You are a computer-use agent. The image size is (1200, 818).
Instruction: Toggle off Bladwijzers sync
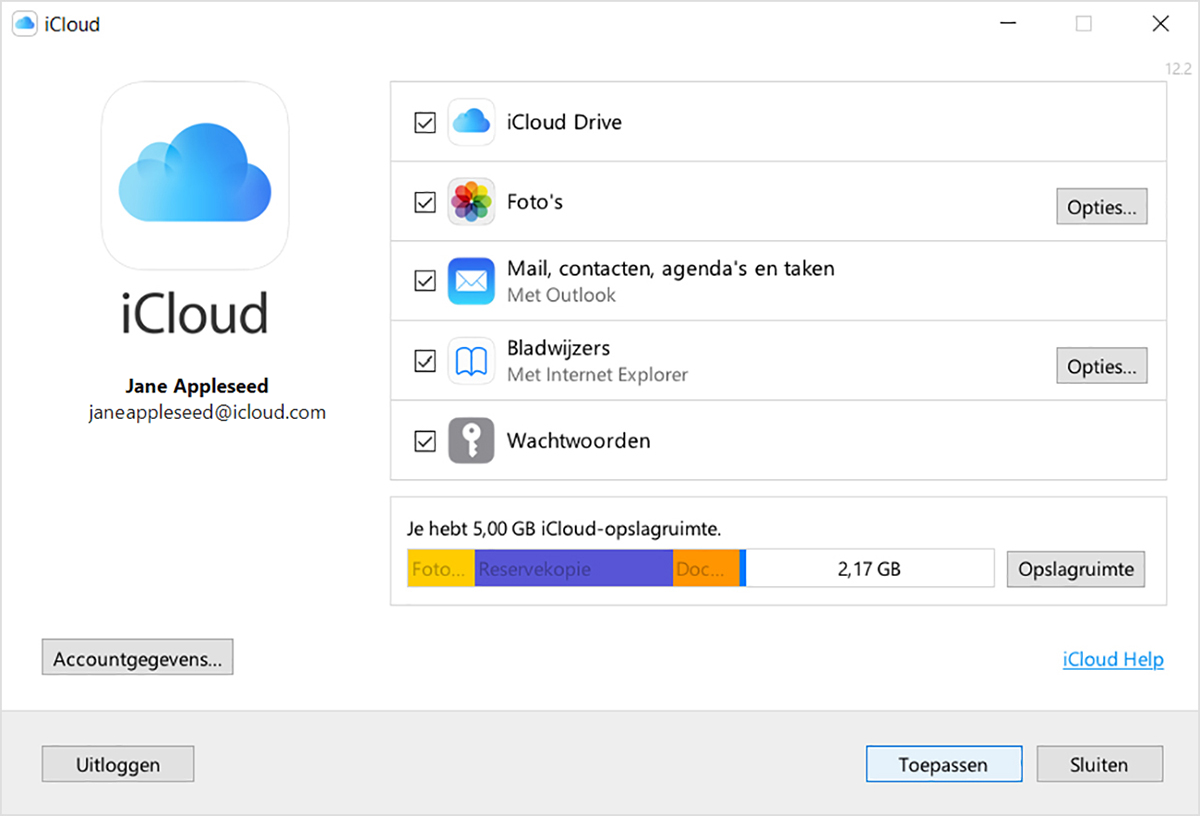pyautogui.click(x=424, y=360)
